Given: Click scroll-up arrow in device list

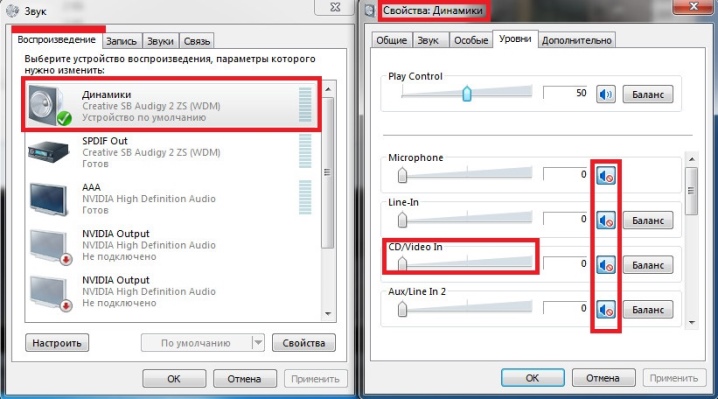Looking at the screenshot, I should click(328, 89).
